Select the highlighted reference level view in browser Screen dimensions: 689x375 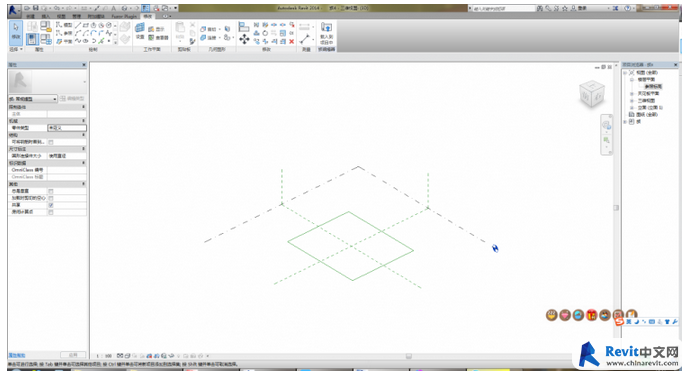653,87
